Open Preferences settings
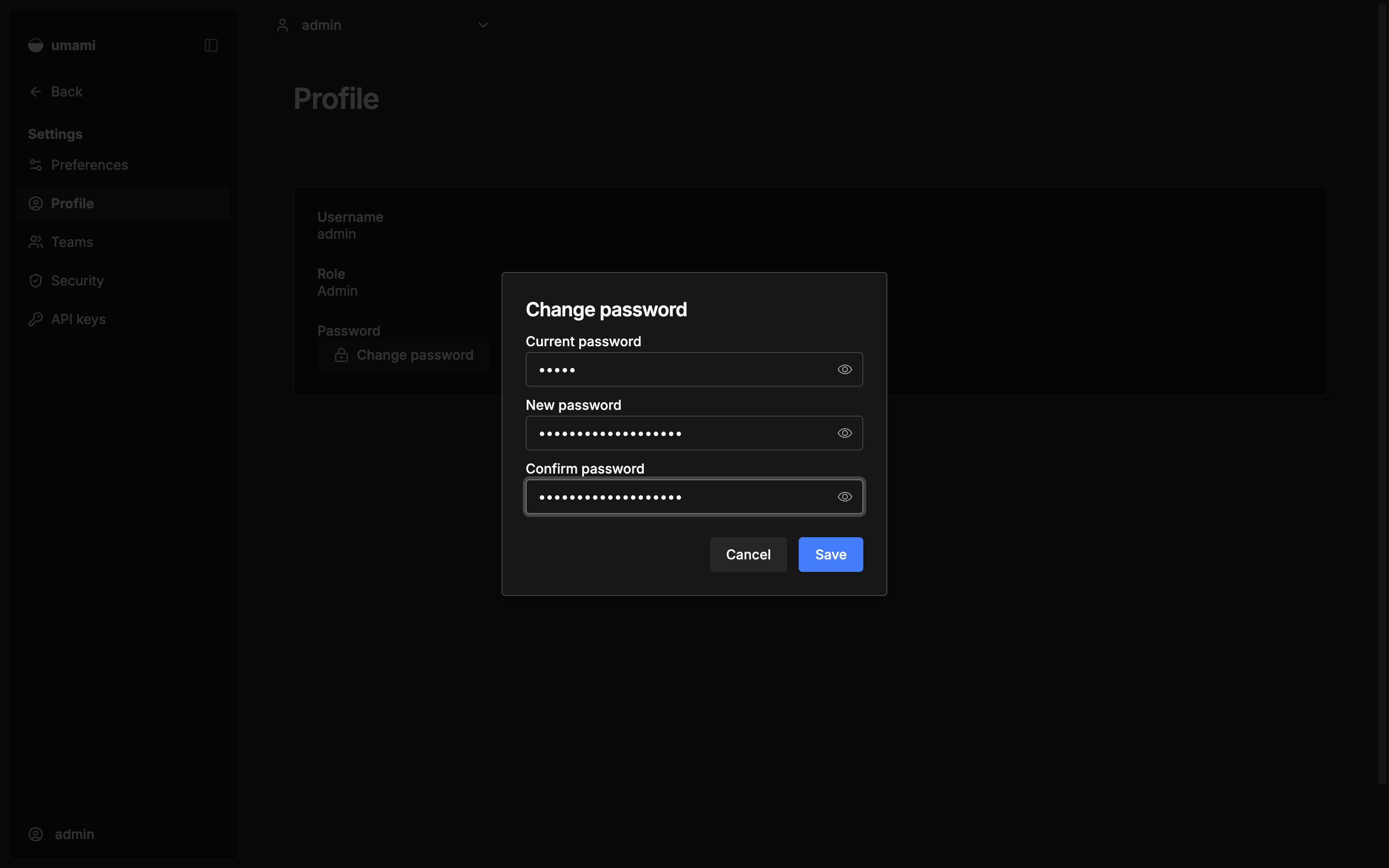The width and height of the screenshot is (1389, 868). pyautogui.click(x=123, y=165)
